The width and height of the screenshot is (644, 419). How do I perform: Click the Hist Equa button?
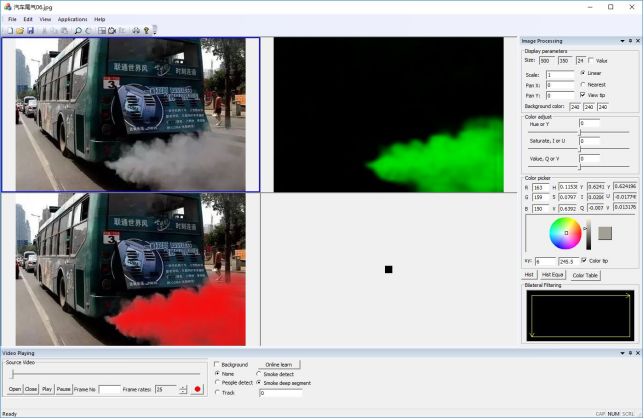point(552,275)
